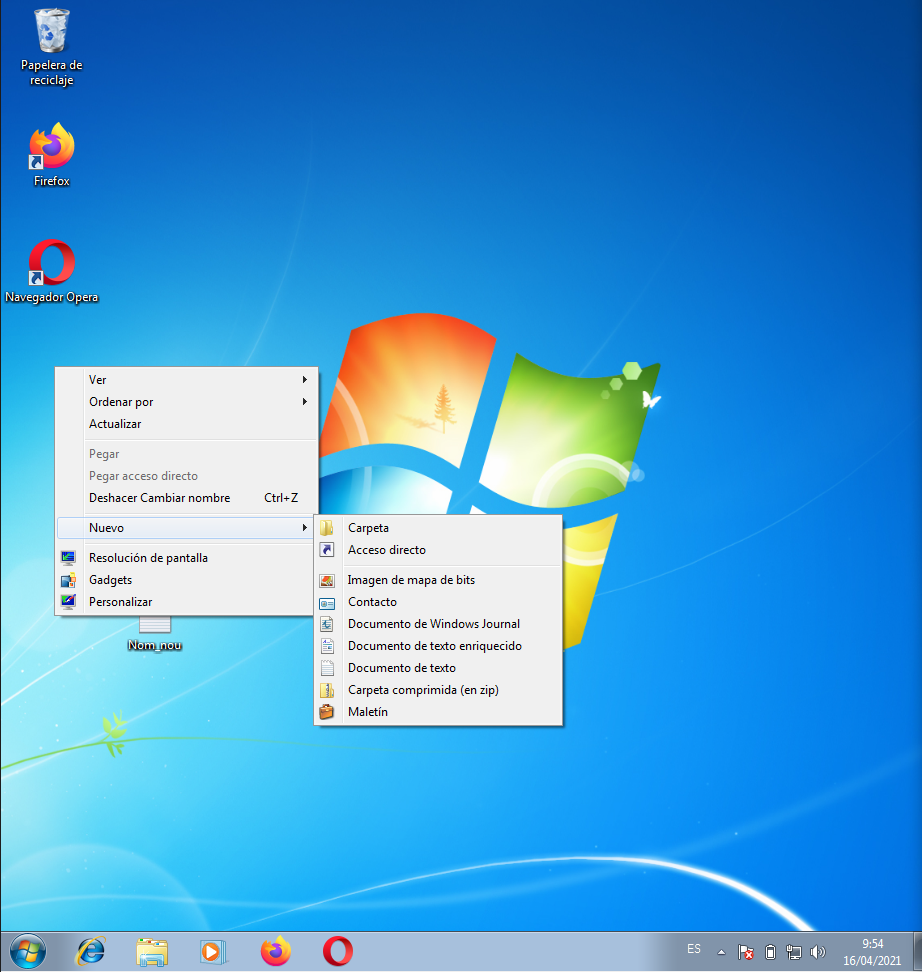
Task: Click the Ver submenu arrow
Action: pyautogui.click(x=304, y=379)
